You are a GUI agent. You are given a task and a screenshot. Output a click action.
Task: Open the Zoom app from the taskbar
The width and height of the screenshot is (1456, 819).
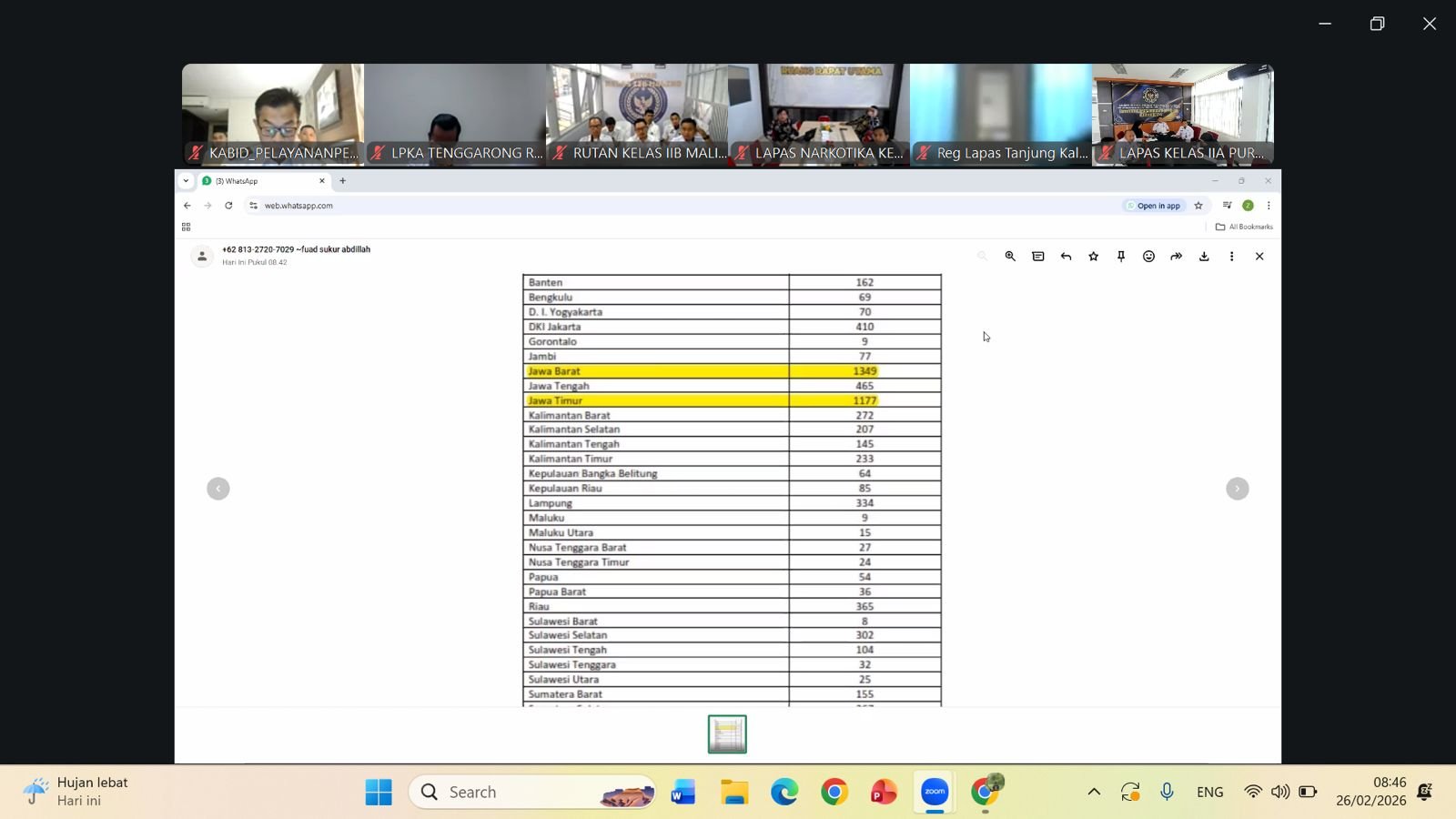935,792
